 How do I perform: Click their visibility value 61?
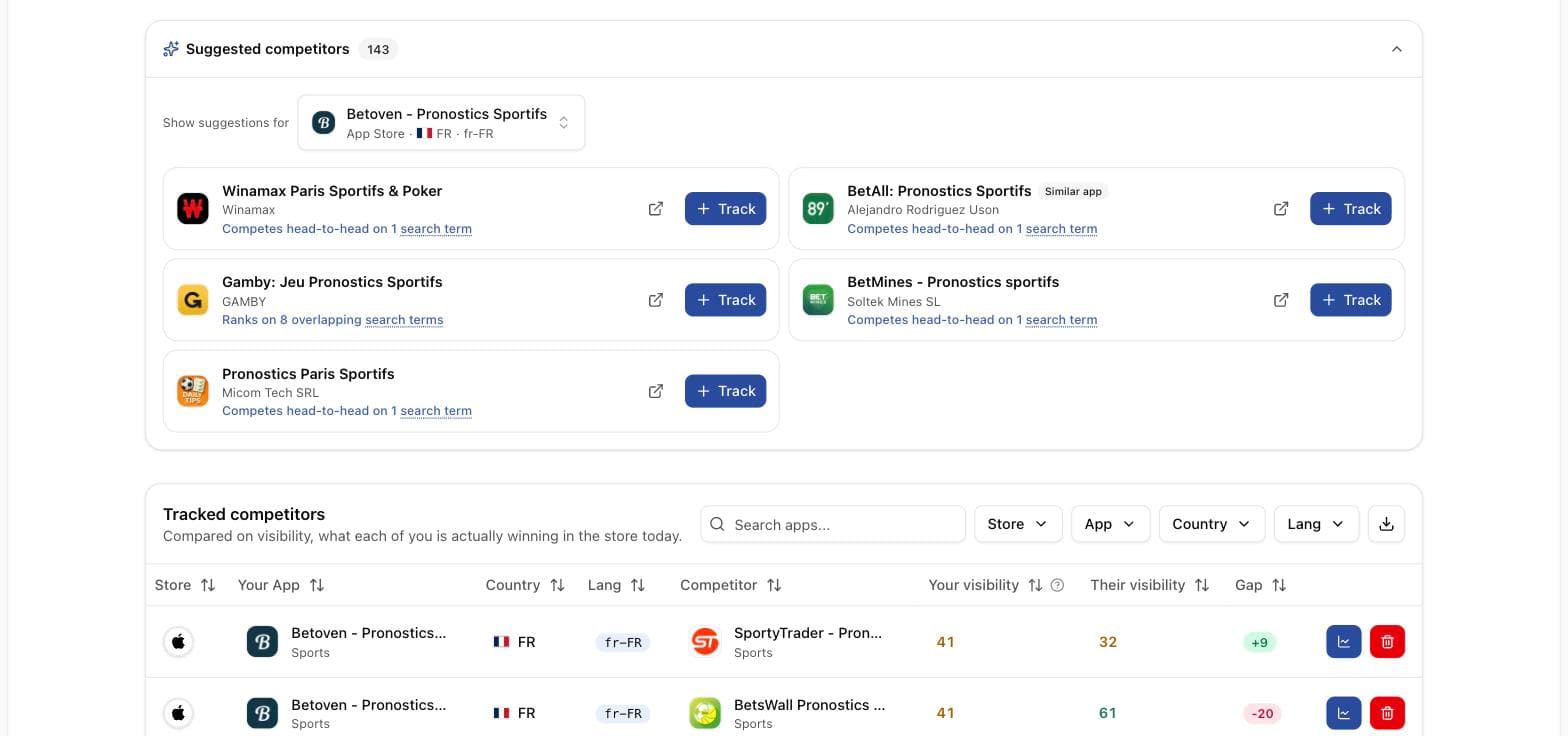pos(1108,713)
